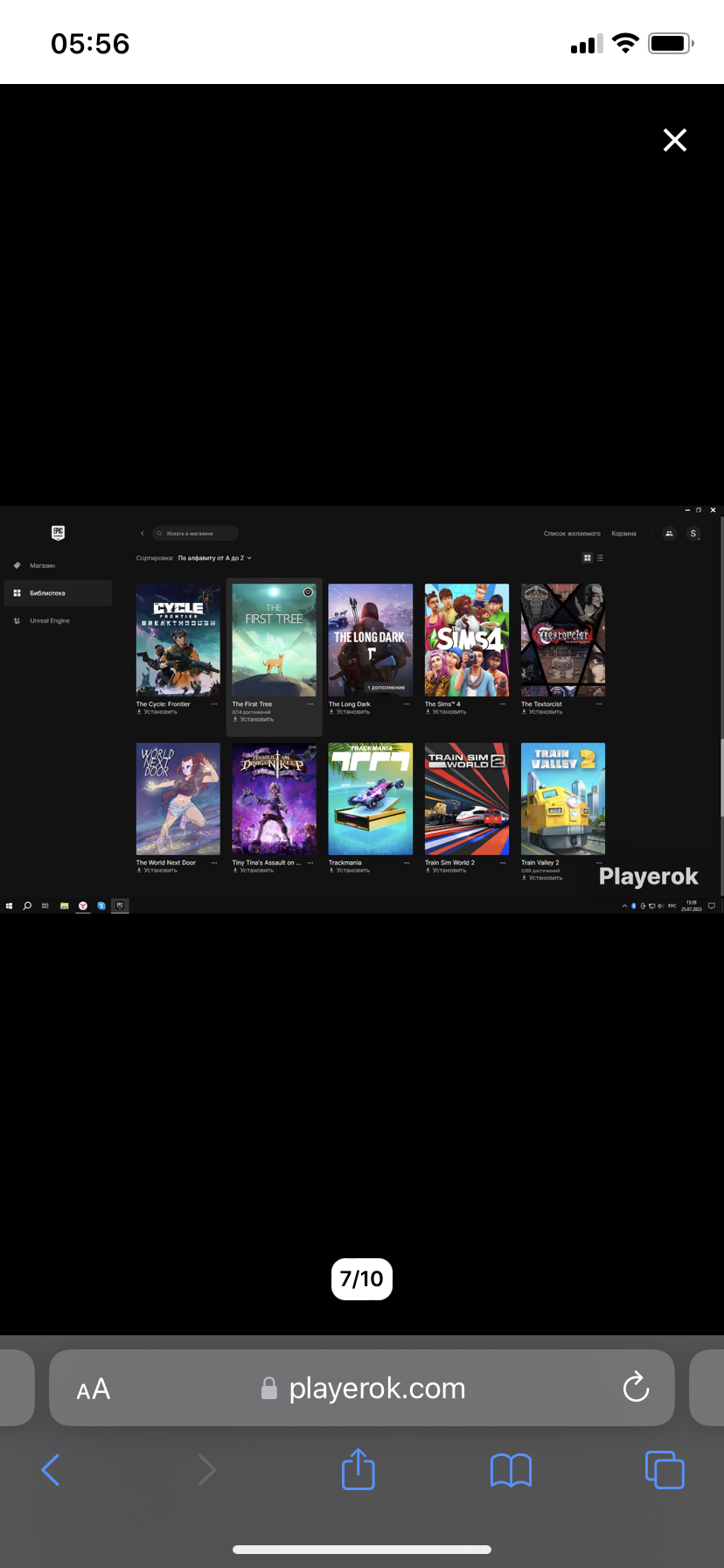
Task: Open the Trackmania cover art
Action: 371,799
